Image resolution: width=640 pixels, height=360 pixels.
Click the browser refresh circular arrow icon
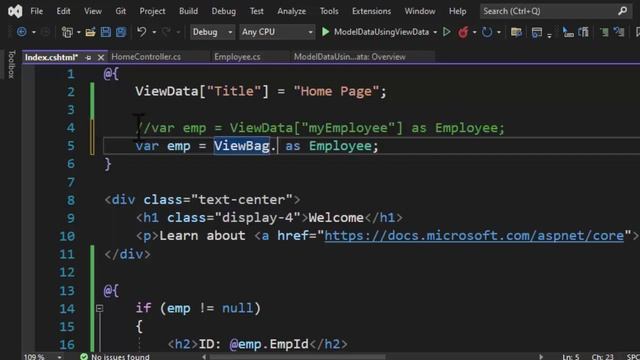pos(487,32)
